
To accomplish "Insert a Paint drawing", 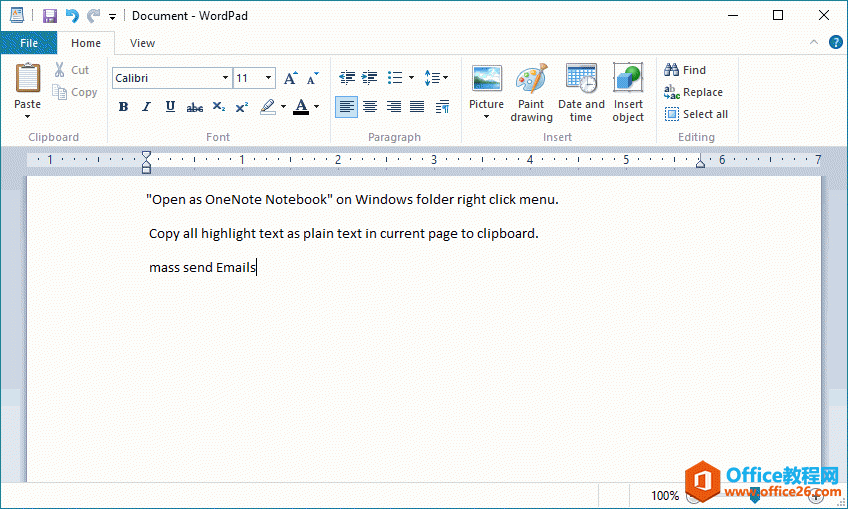I will point(532,92).
